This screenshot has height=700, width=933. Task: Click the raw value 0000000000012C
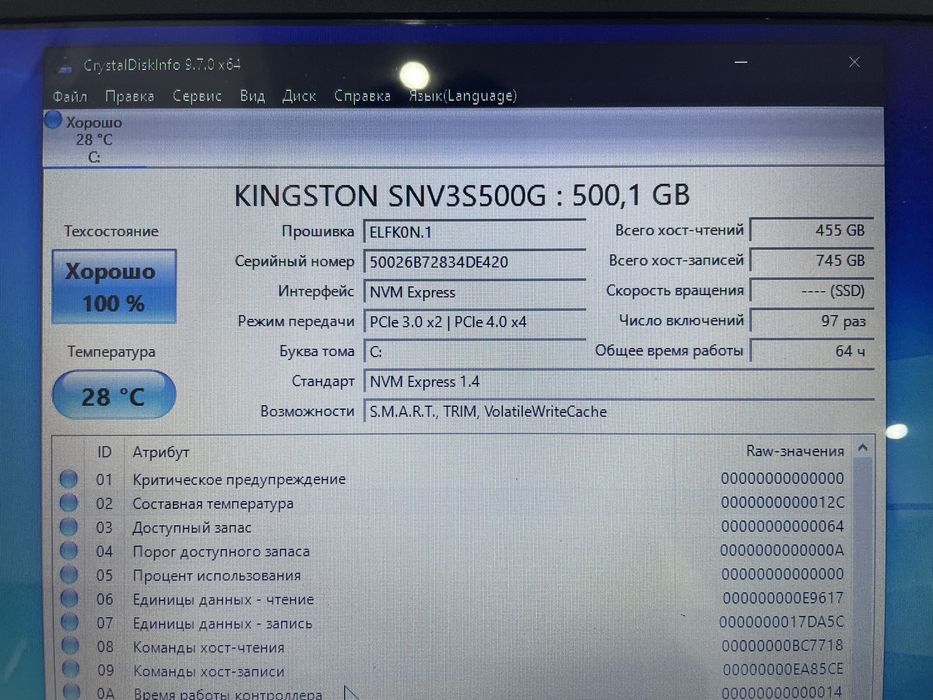coord(782,502)
